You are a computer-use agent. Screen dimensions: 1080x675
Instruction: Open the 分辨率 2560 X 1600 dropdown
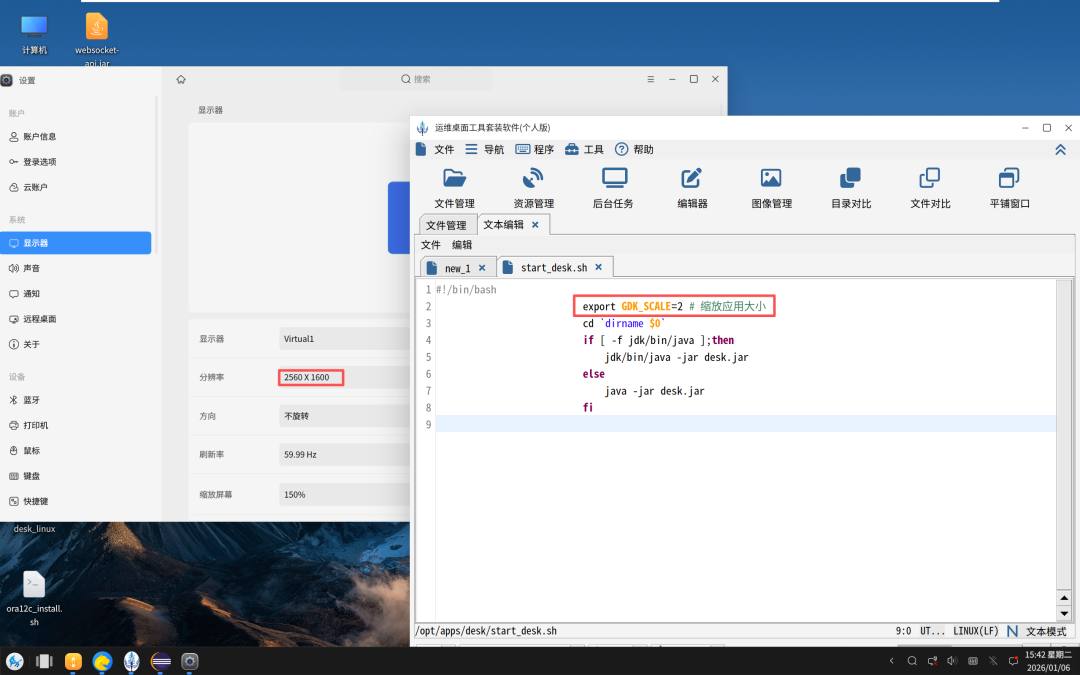[x=344, y=377]
